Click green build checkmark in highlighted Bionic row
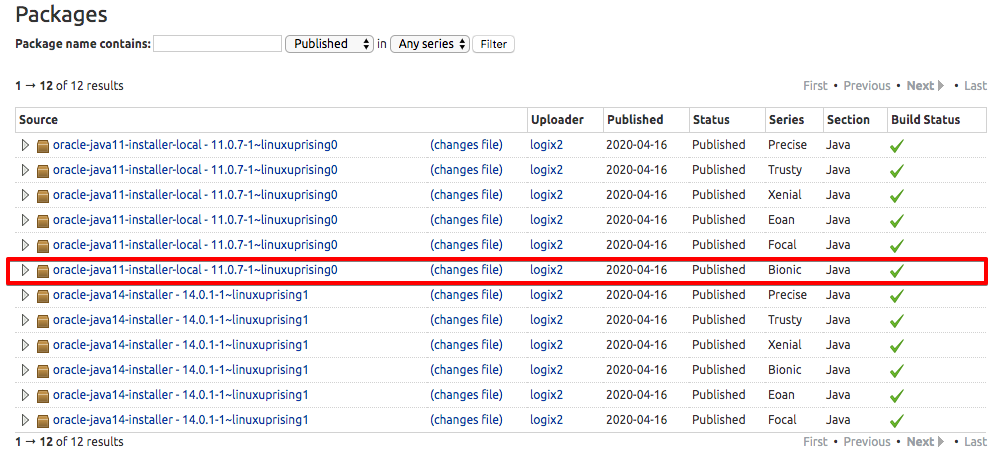1008x469 pixels. 896,271
